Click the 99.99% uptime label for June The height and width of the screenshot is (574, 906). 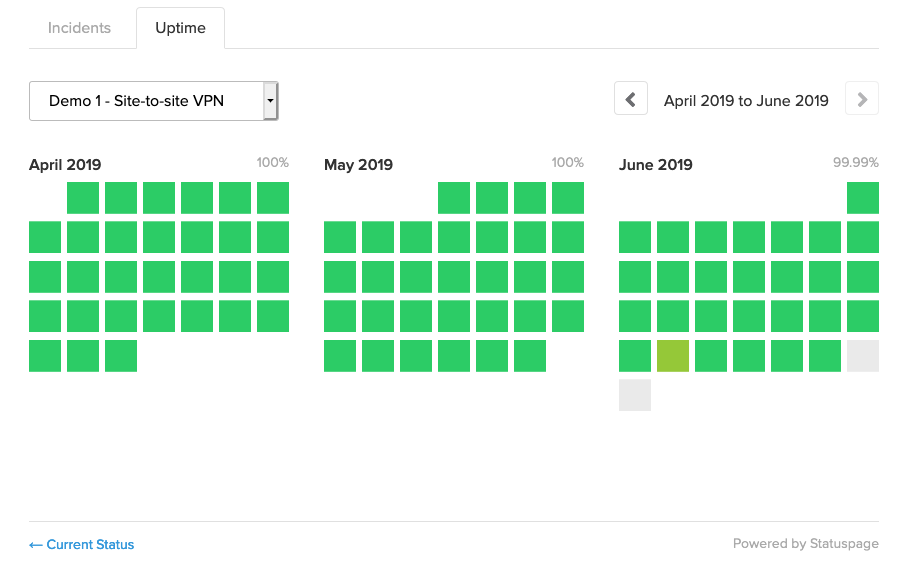(855, 162)
